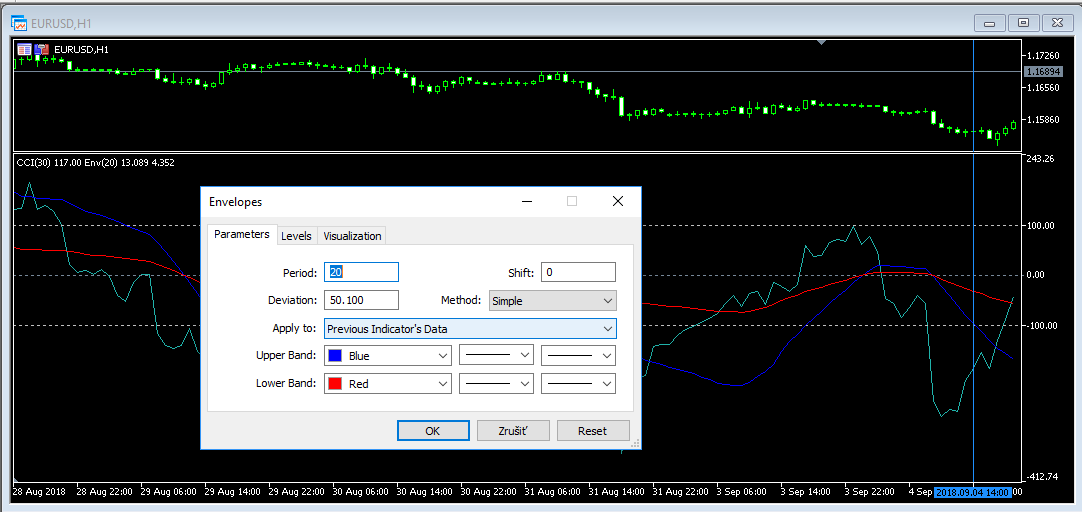The width and height of the screenshot is (1082, 512).
Task: Click the chart shift triangle marker at top
Action: click(820, 43)
